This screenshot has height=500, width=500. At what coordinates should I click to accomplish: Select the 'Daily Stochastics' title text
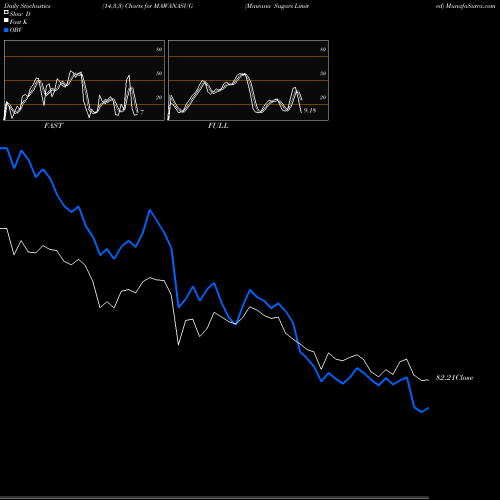27,6
